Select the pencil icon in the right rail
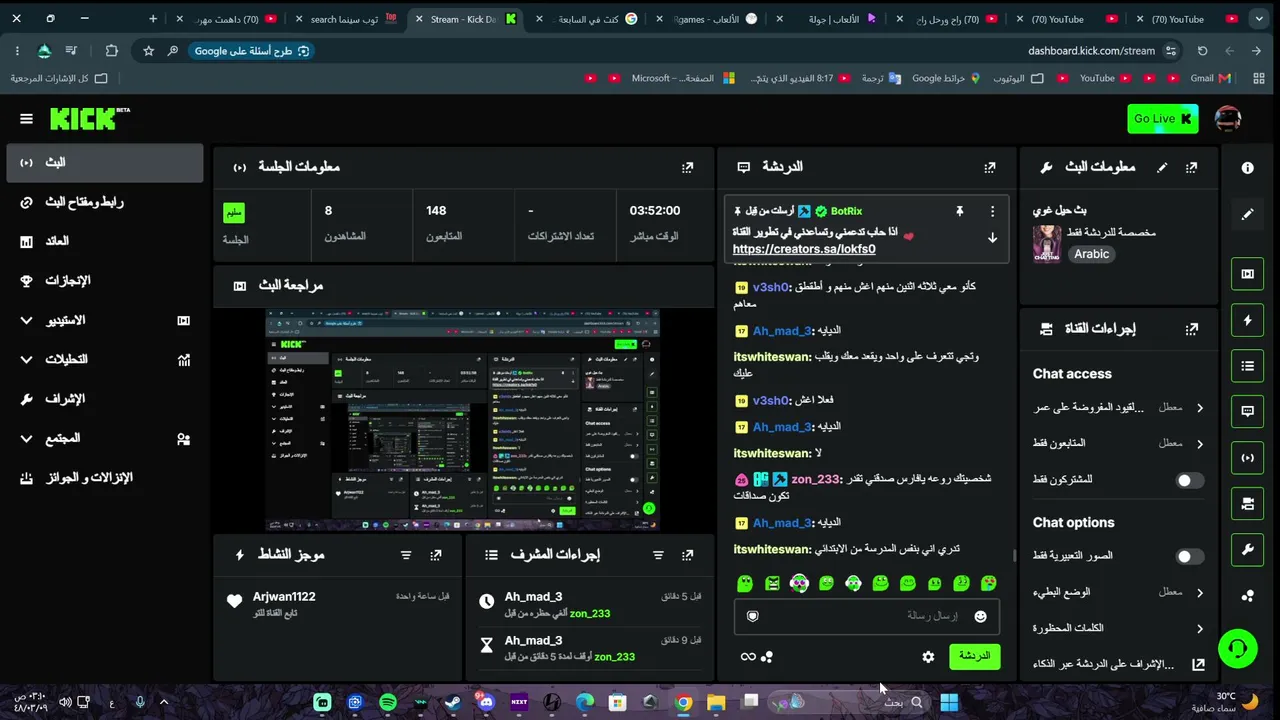The width and height of the screenshot is (1280, 720). 1247,214
